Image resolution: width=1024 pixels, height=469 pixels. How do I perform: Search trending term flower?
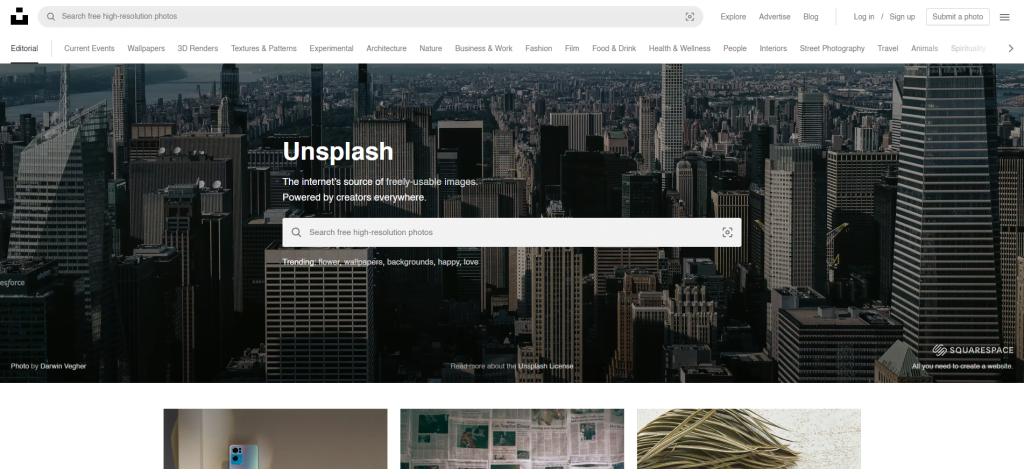pyautogui.click(x=329, y=262)
